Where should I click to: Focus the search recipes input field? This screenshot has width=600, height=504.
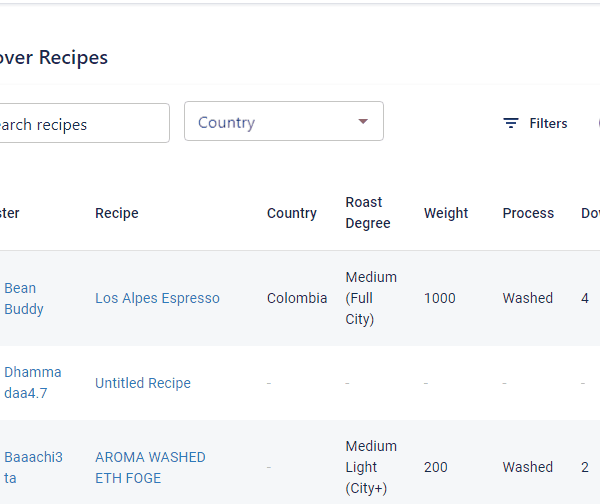pyautogui.click(x=80, y=124)
